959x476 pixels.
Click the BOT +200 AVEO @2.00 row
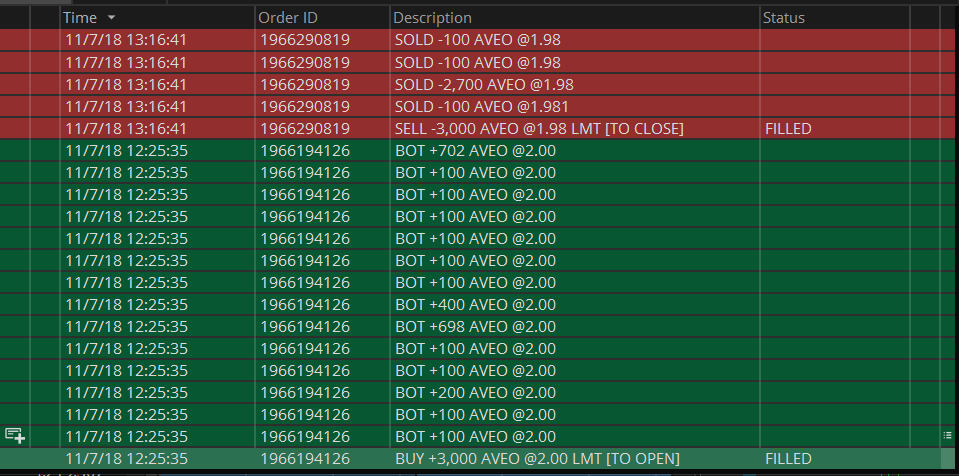[x=475, y=392]
